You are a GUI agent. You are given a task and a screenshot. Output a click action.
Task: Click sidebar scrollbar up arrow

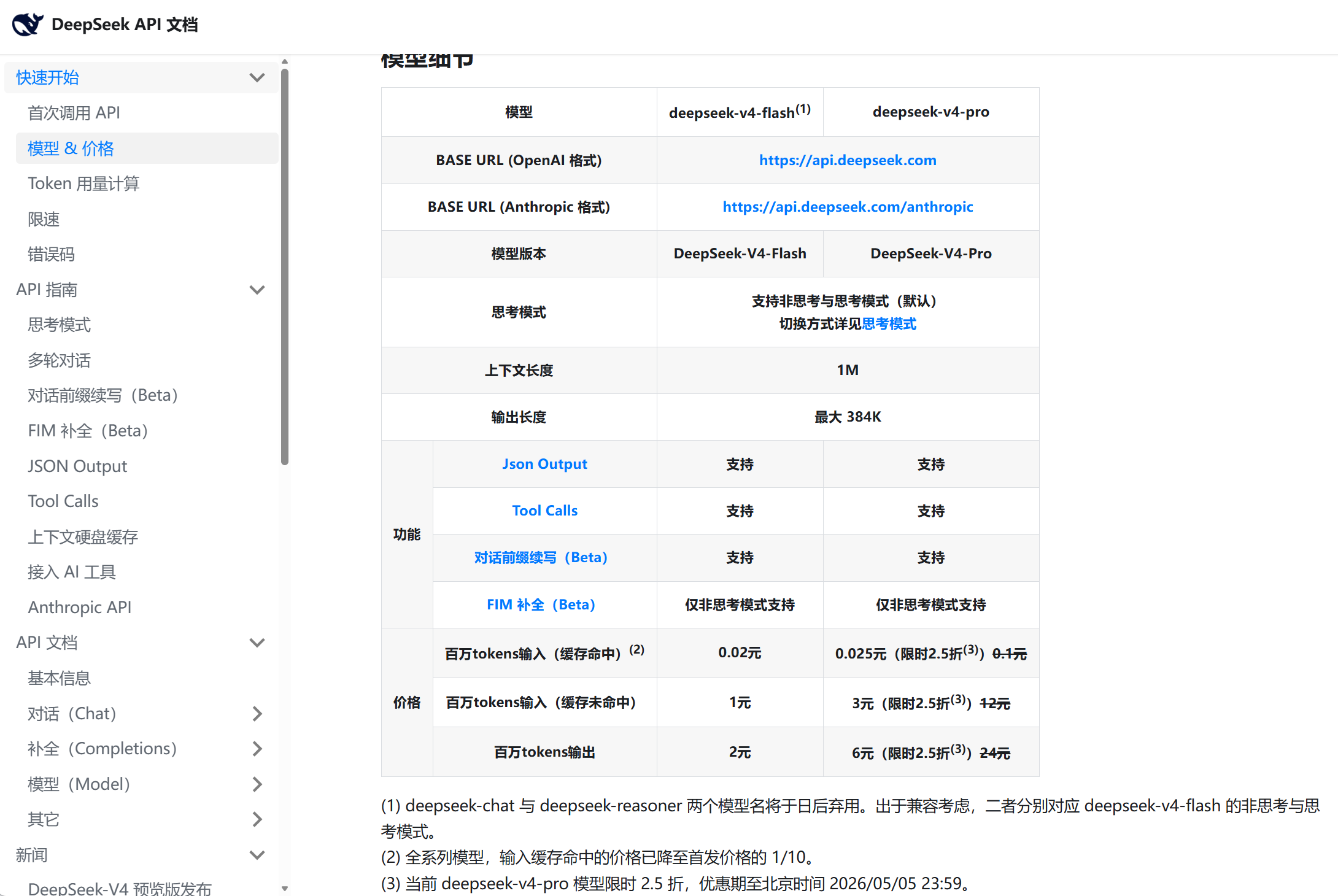tap(285, 62)
